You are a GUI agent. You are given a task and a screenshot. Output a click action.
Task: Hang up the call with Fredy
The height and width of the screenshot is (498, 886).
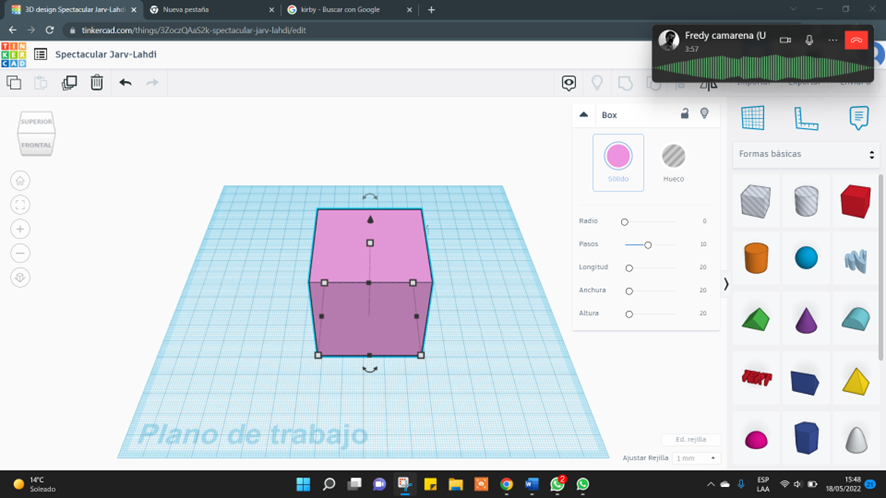(856, 40)
